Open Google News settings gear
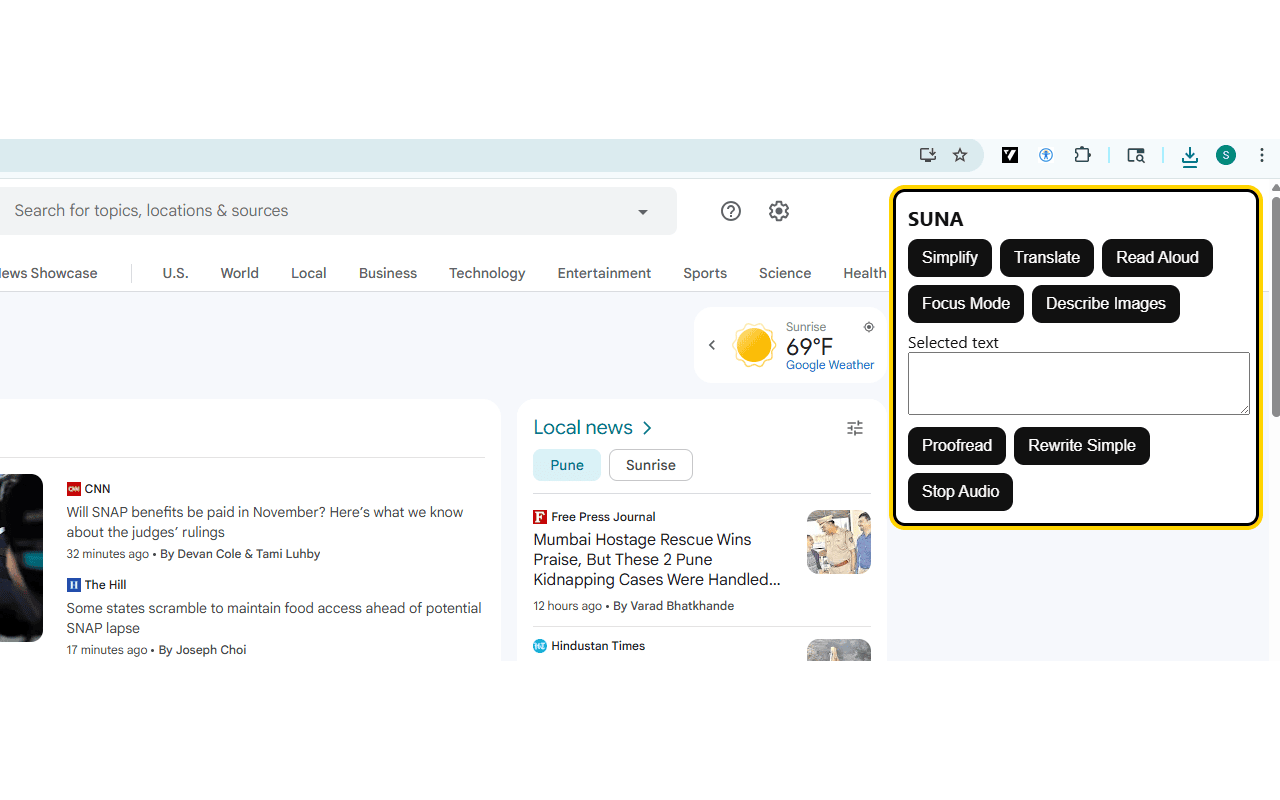This screenshot has height=800, width=1280. click(x=779, y=211)
